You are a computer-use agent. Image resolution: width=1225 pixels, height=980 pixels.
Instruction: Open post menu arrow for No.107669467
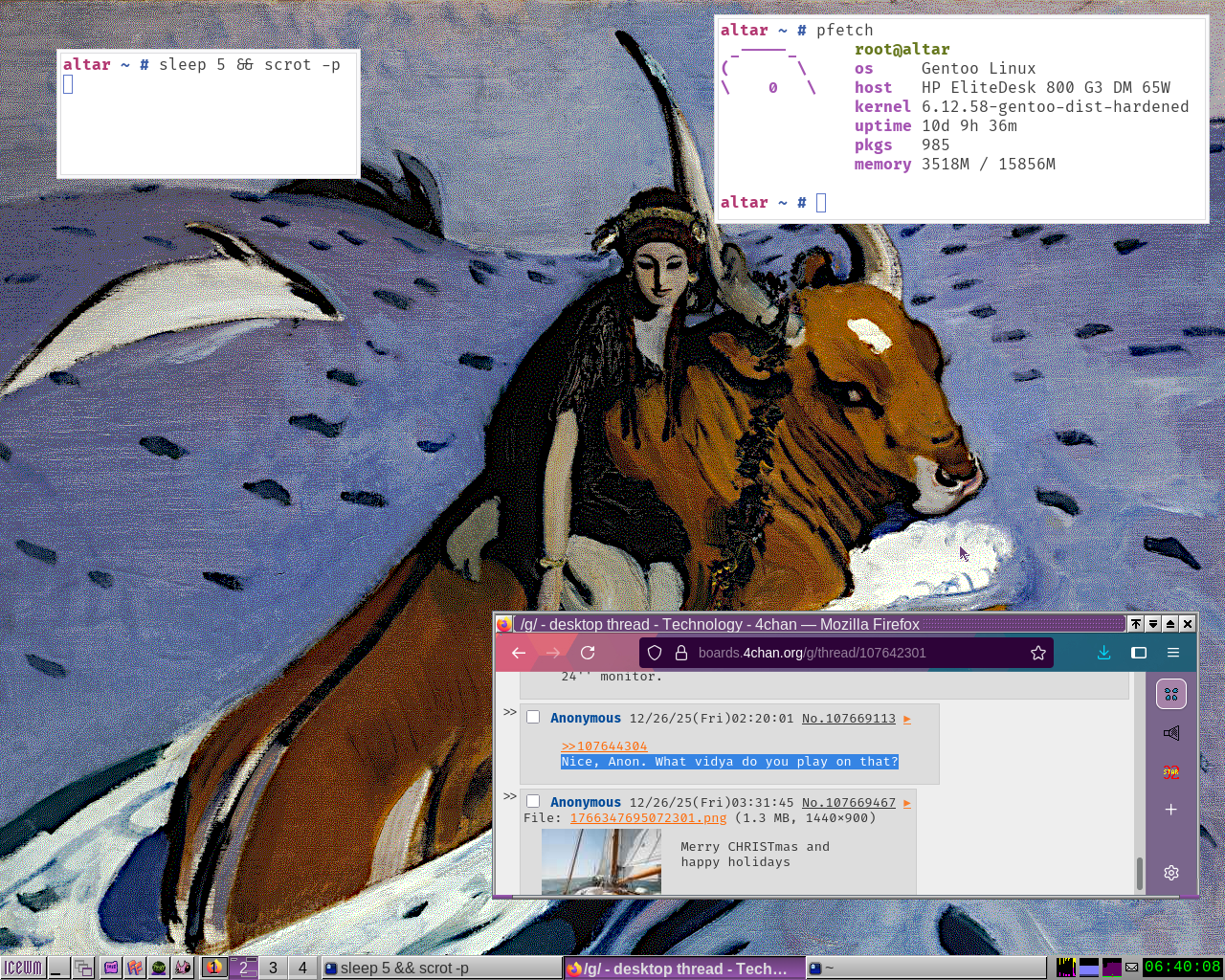(x=907, y=803)
